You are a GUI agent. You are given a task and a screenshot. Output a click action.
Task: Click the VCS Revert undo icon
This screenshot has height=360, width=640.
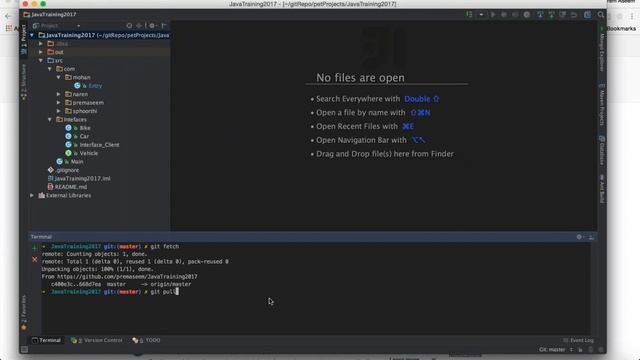[x=574, y=15]
